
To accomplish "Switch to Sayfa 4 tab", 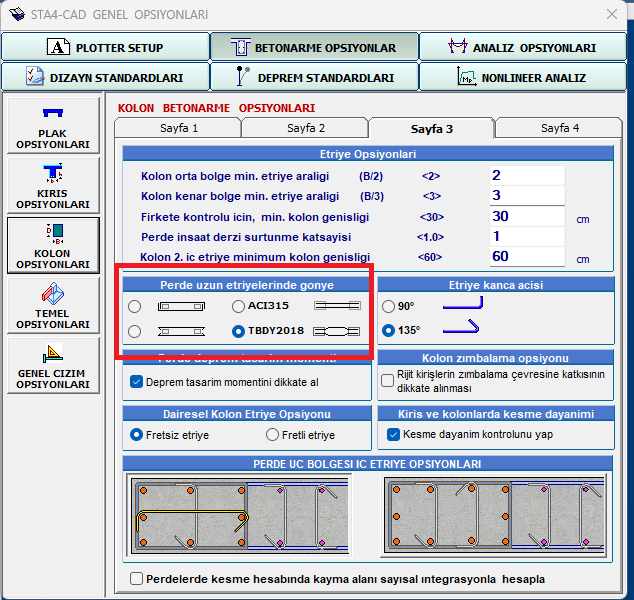I will (x=560, y=128).
